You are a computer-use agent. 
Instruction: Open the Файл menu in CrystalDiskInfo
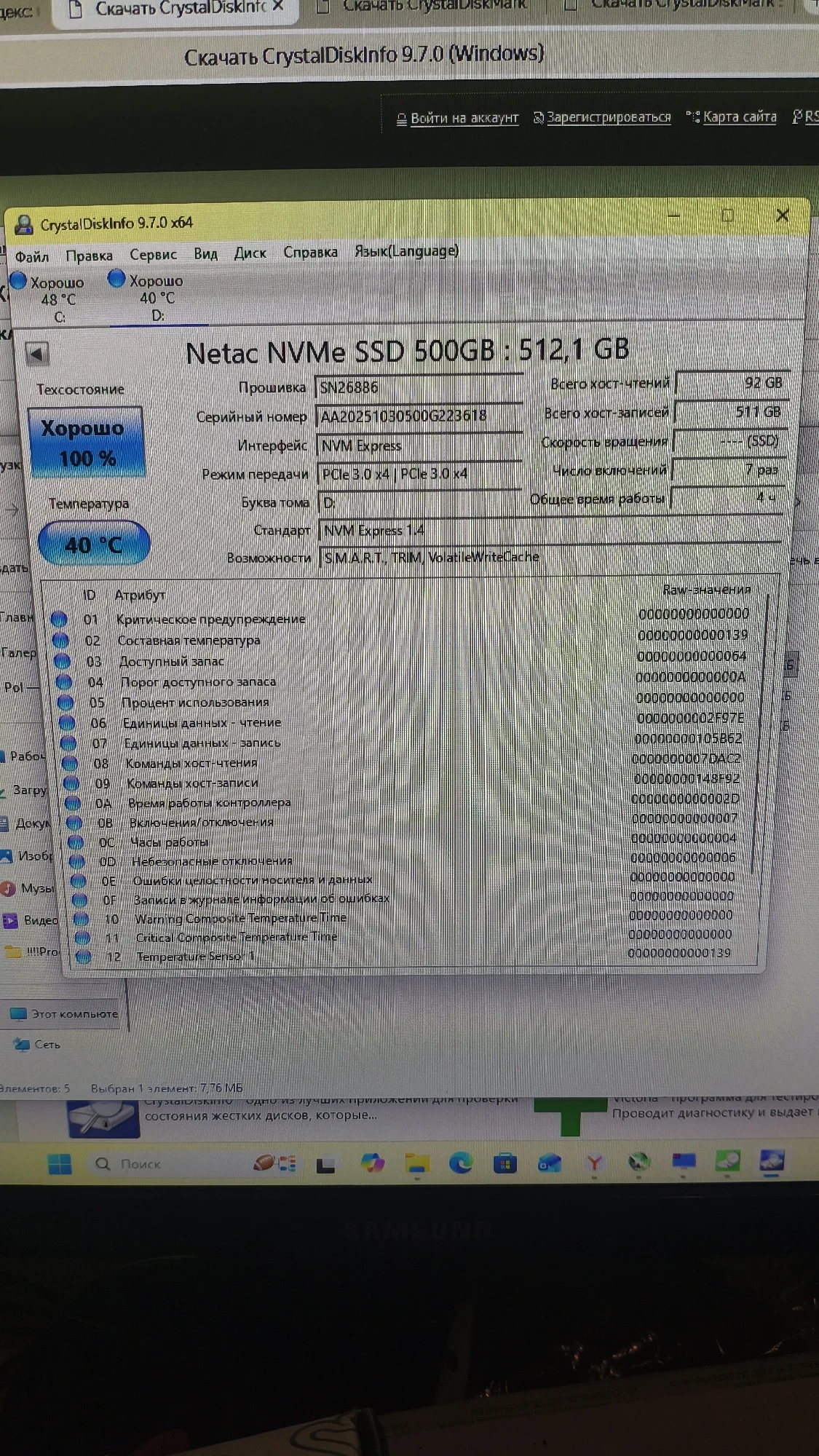(32, 256)
